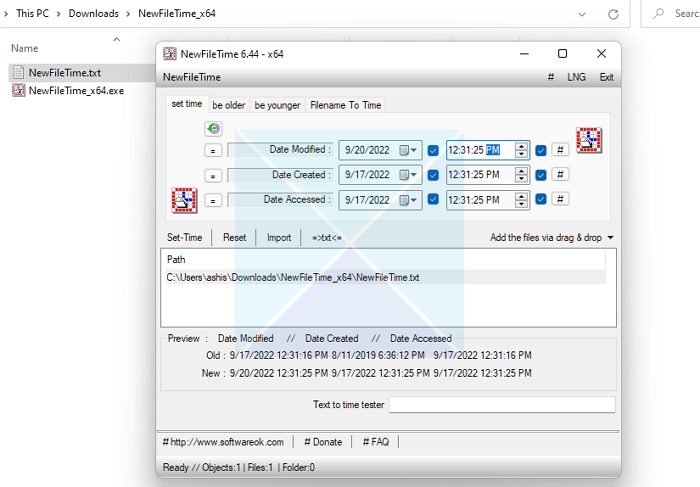
Task: Open 'Add the files via drag & drop' dropdown
Action: [x=552, y=237]
